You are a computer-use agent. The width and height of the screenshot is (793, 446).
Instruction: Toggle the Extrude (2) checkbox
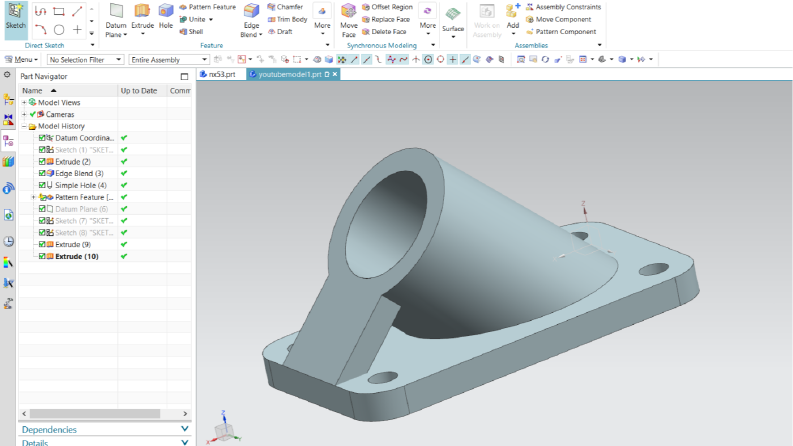tap(42, 161)
